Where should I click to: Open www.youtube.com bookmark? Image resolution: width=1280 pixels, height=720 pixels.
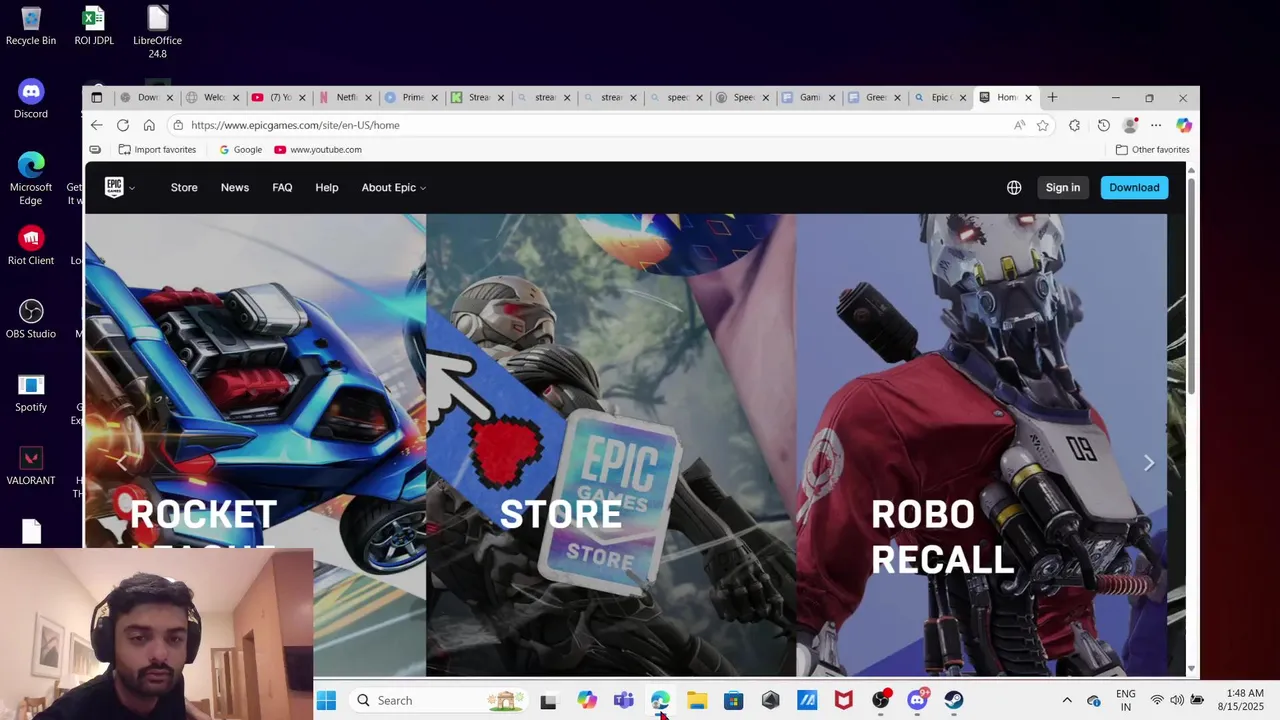(x=318, y=150)
